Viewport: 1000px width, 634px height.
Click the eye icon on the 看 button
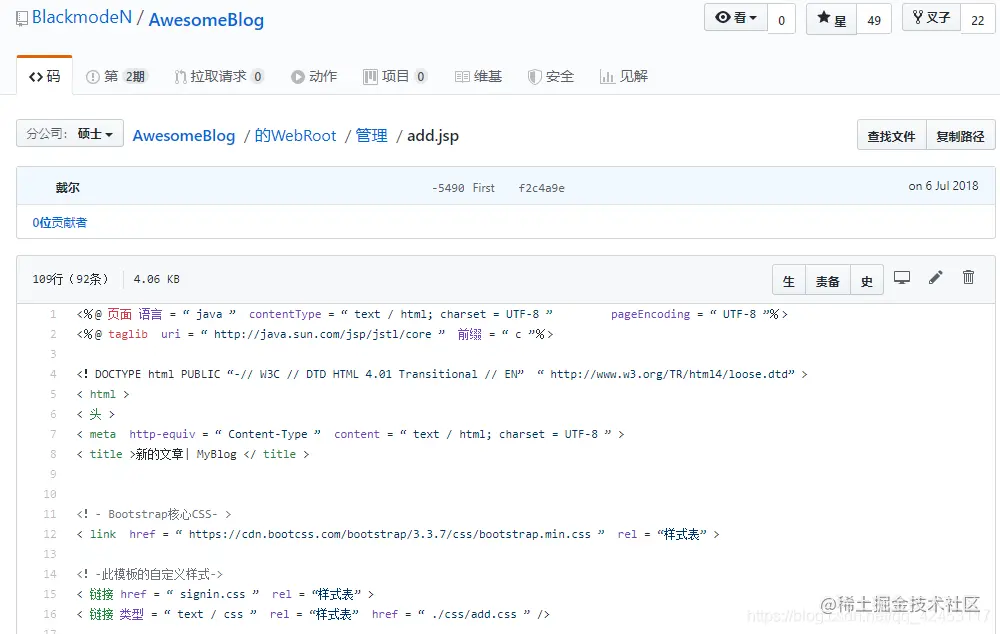pyautogui.click(x=723, y=17)
